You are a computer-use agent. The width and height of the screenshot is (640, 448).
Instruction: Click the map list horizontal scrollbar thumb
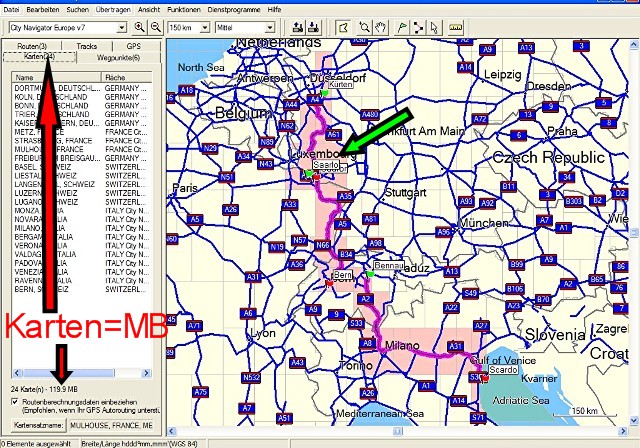[x=69, y=373]
